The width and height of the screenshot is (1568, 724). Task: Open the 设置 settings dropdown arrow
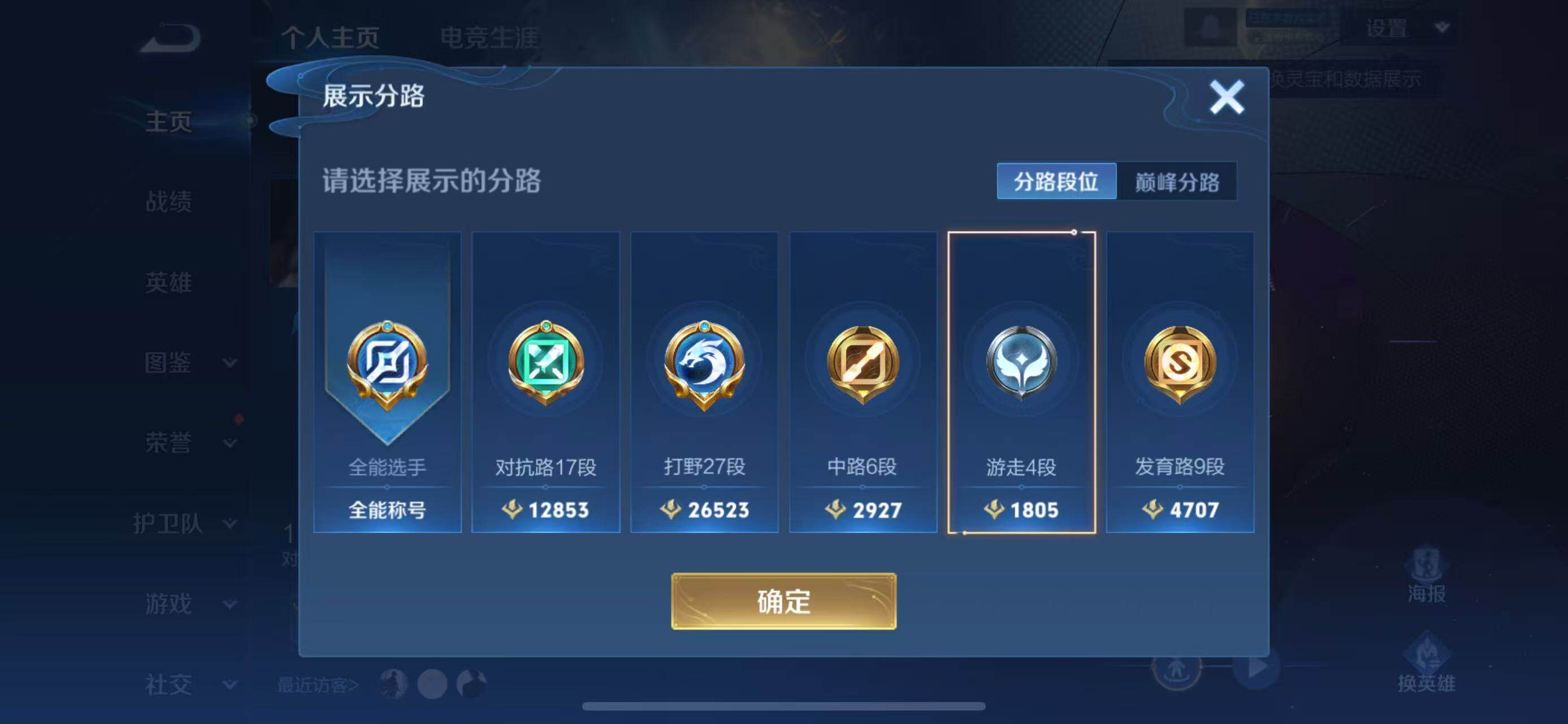point(1441,27)
